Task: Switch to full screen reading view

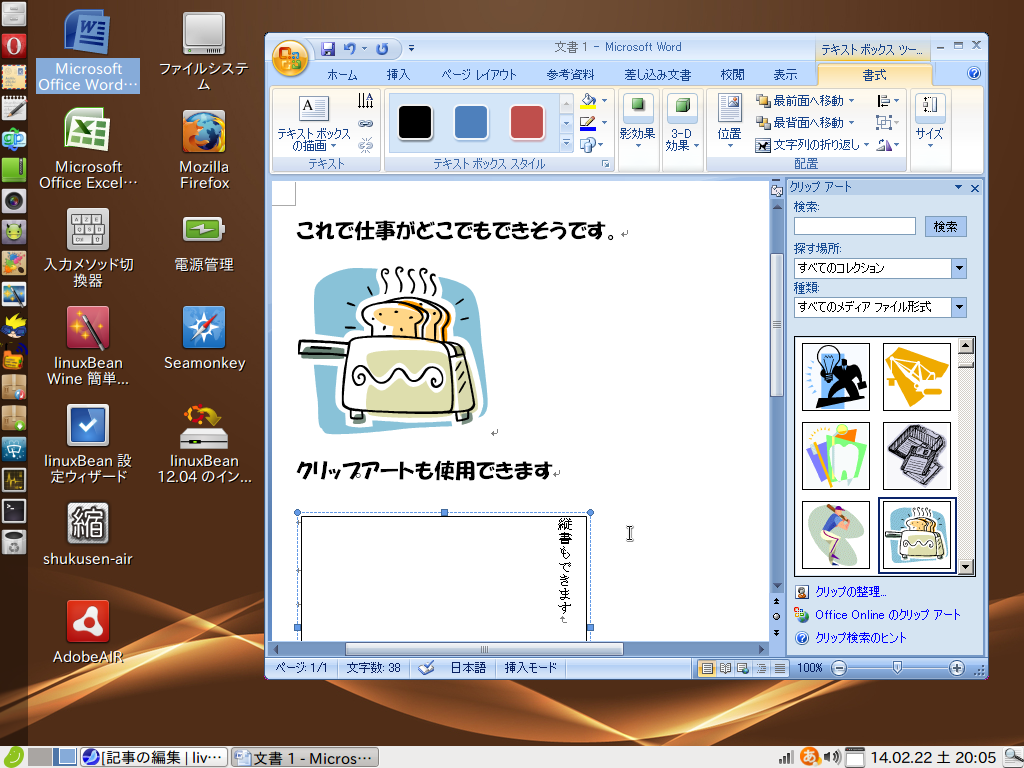Action: (725, 668)
